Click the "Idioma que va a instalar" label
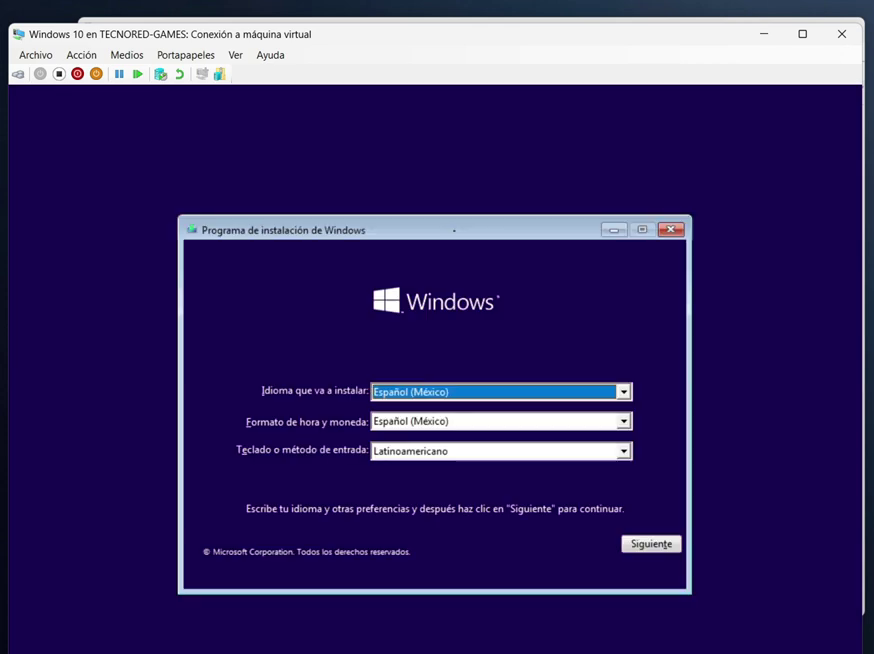 click(x=315, y=391)
